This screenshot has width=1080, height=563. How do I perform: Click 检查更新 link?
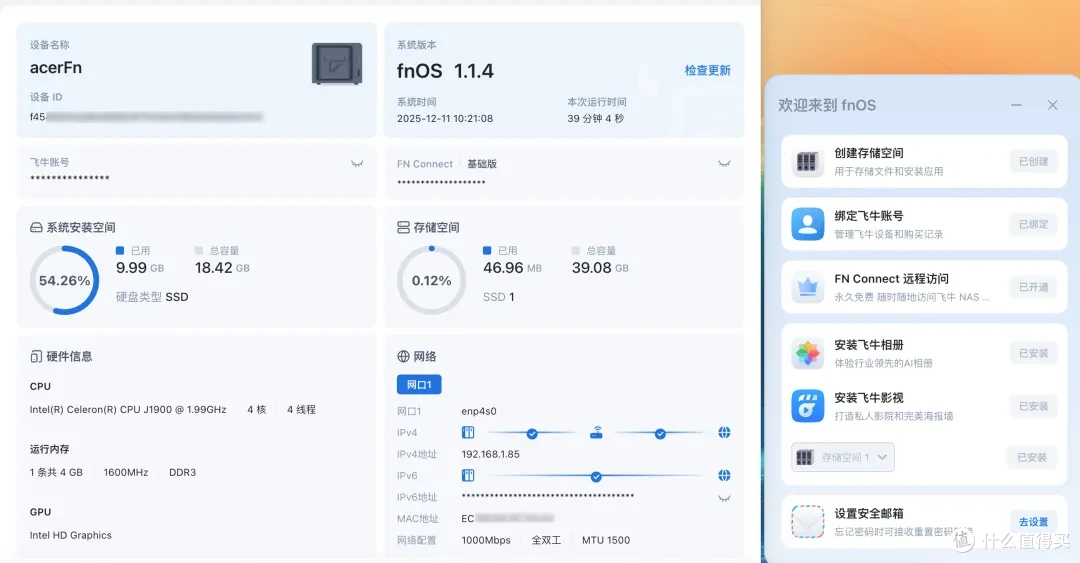(x=707, y=70)
